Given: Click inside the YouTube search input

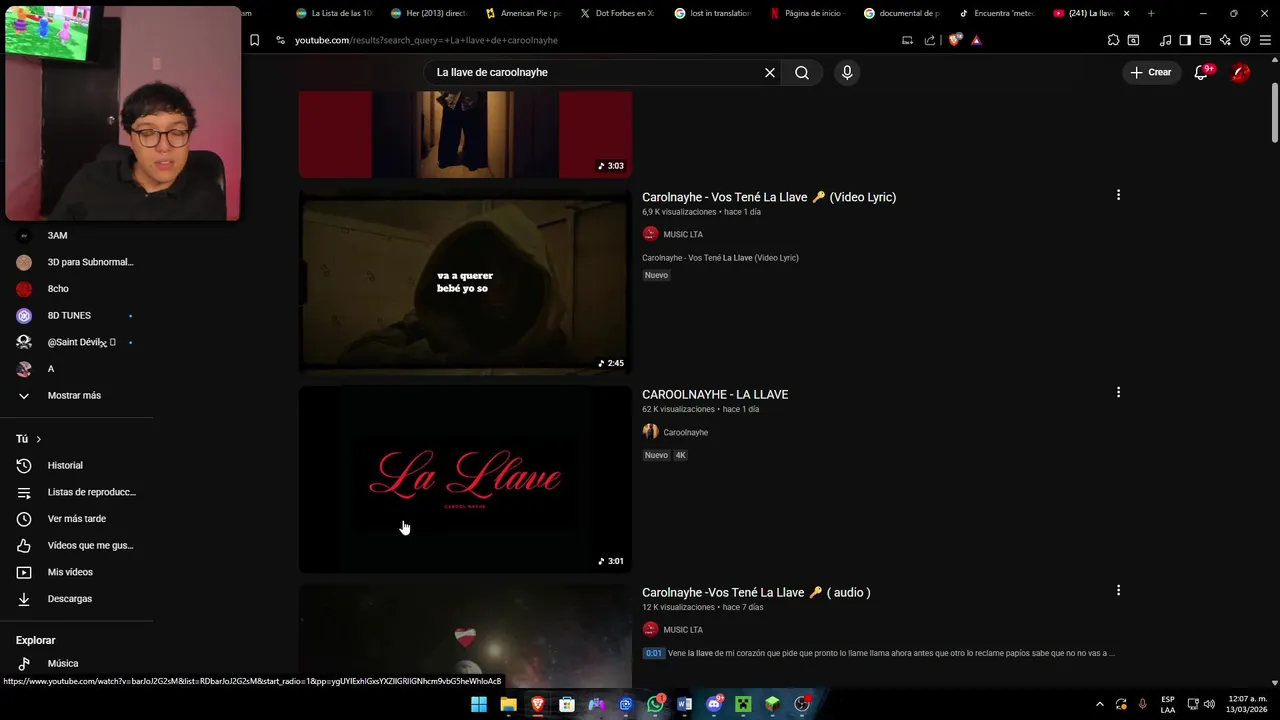Looking at the screenshot, I should (x=595, y=72).
